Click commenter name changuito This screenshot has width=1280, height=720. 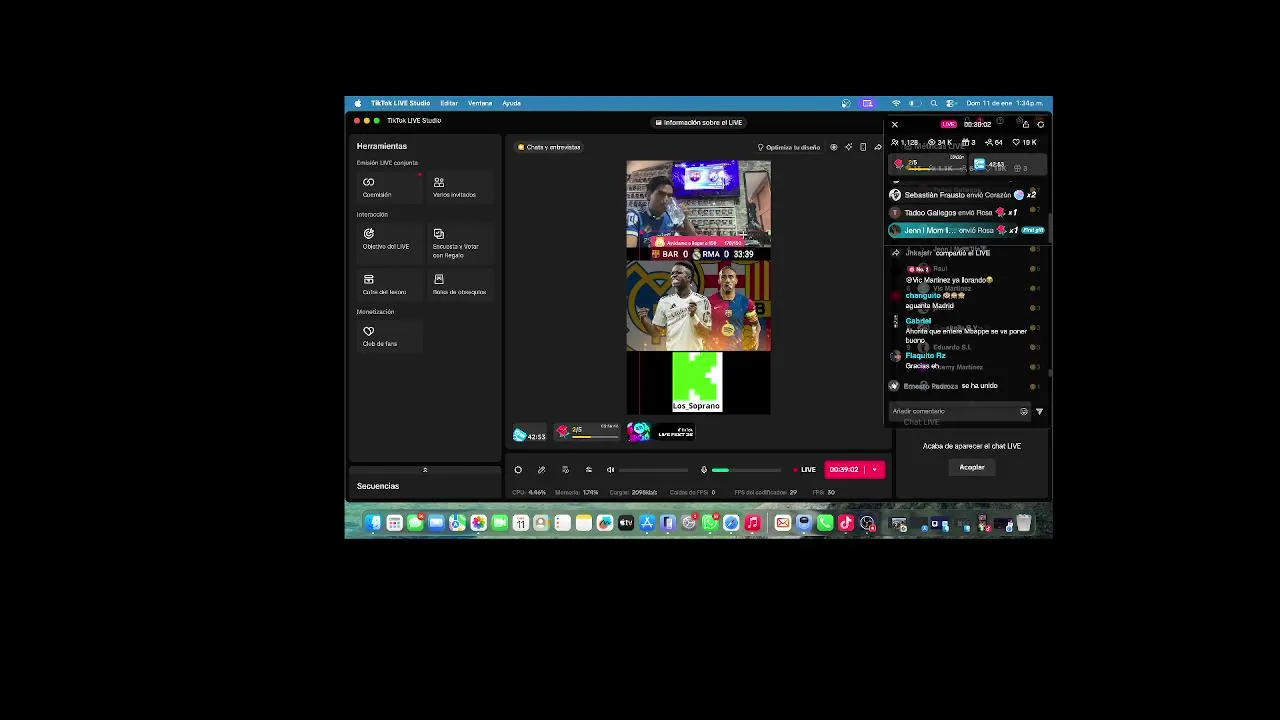point(923,296)
